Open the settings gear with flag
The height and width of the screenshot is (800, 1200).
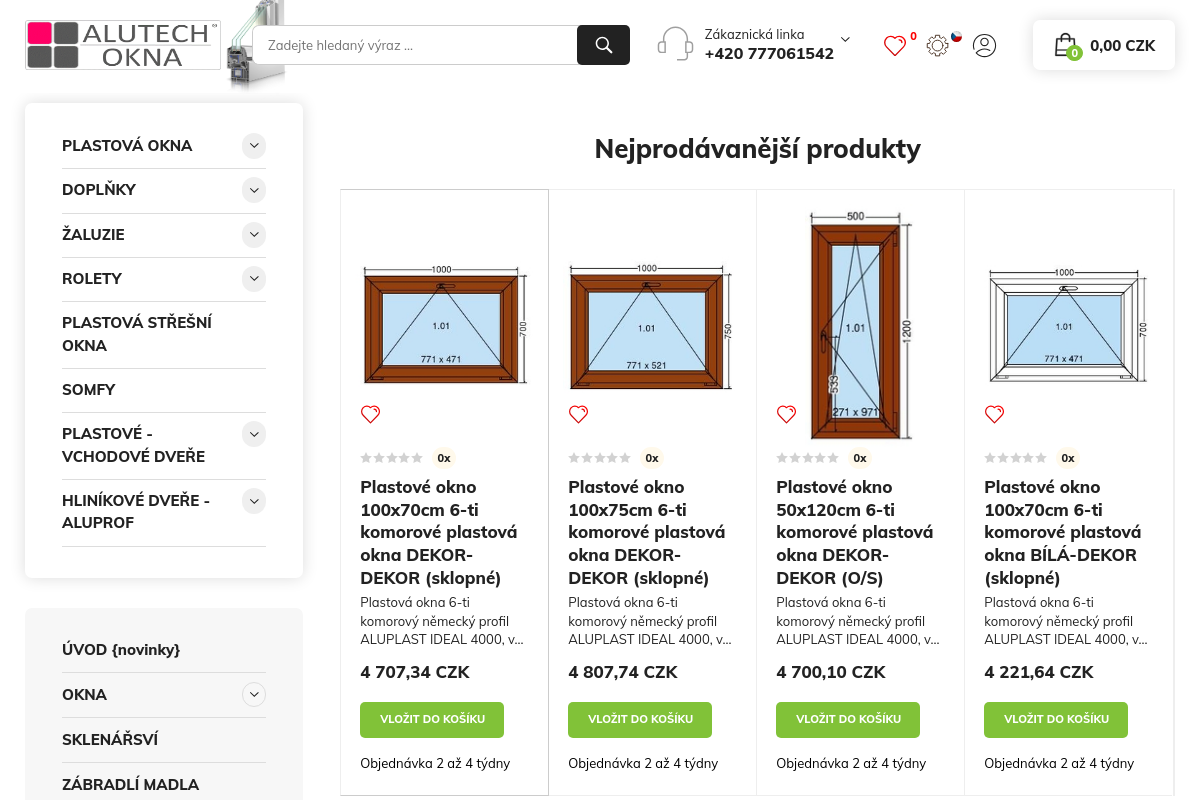click(x=938, y=45)
